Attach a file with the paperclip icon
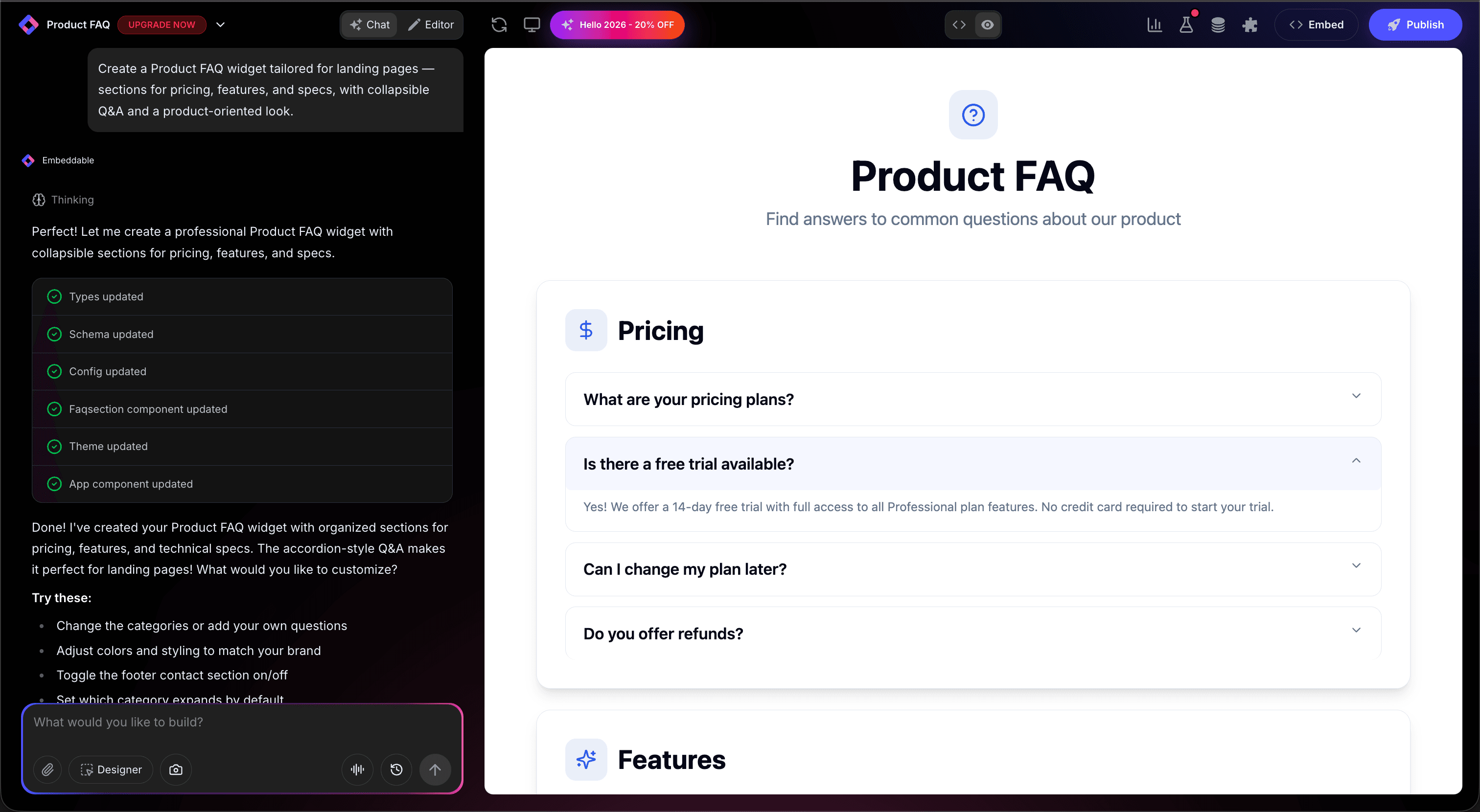Screen dimensions: 1480x812 (x=48, y=769)
